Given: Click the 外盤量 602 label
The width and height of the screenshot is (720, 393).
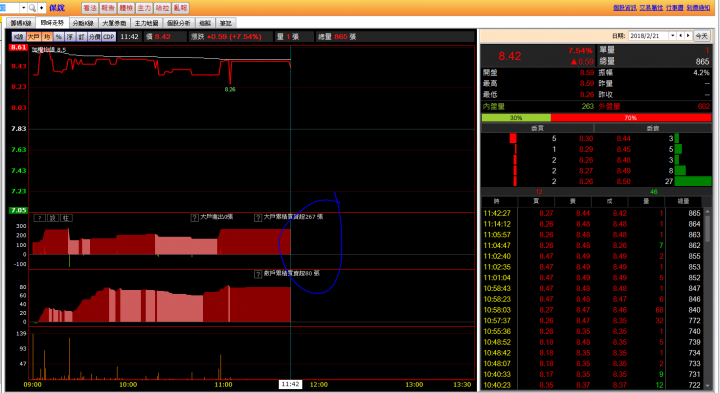Looking at the screenshot, I should click(654, 106).
